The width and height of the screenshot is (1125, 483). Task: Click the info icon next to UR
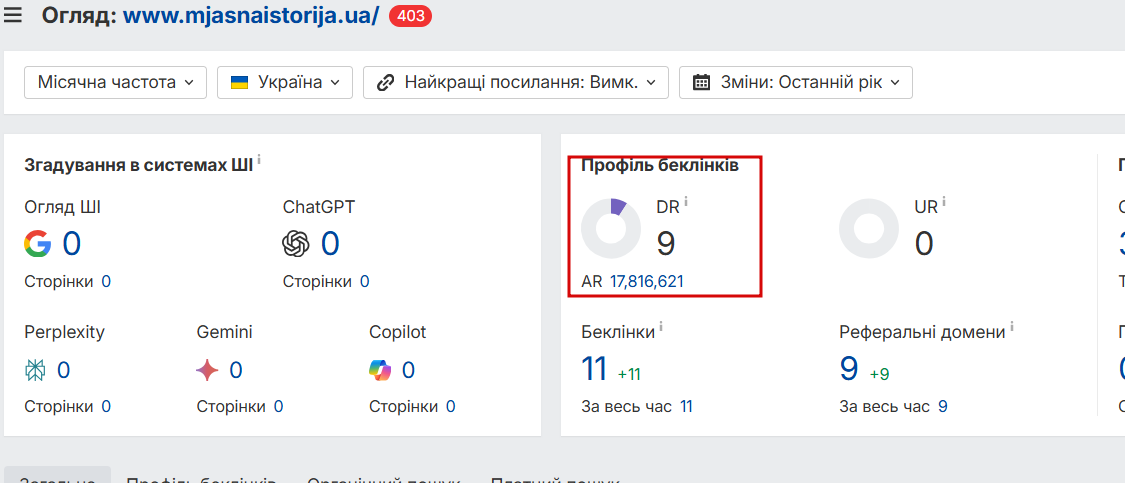coord(944,202)
